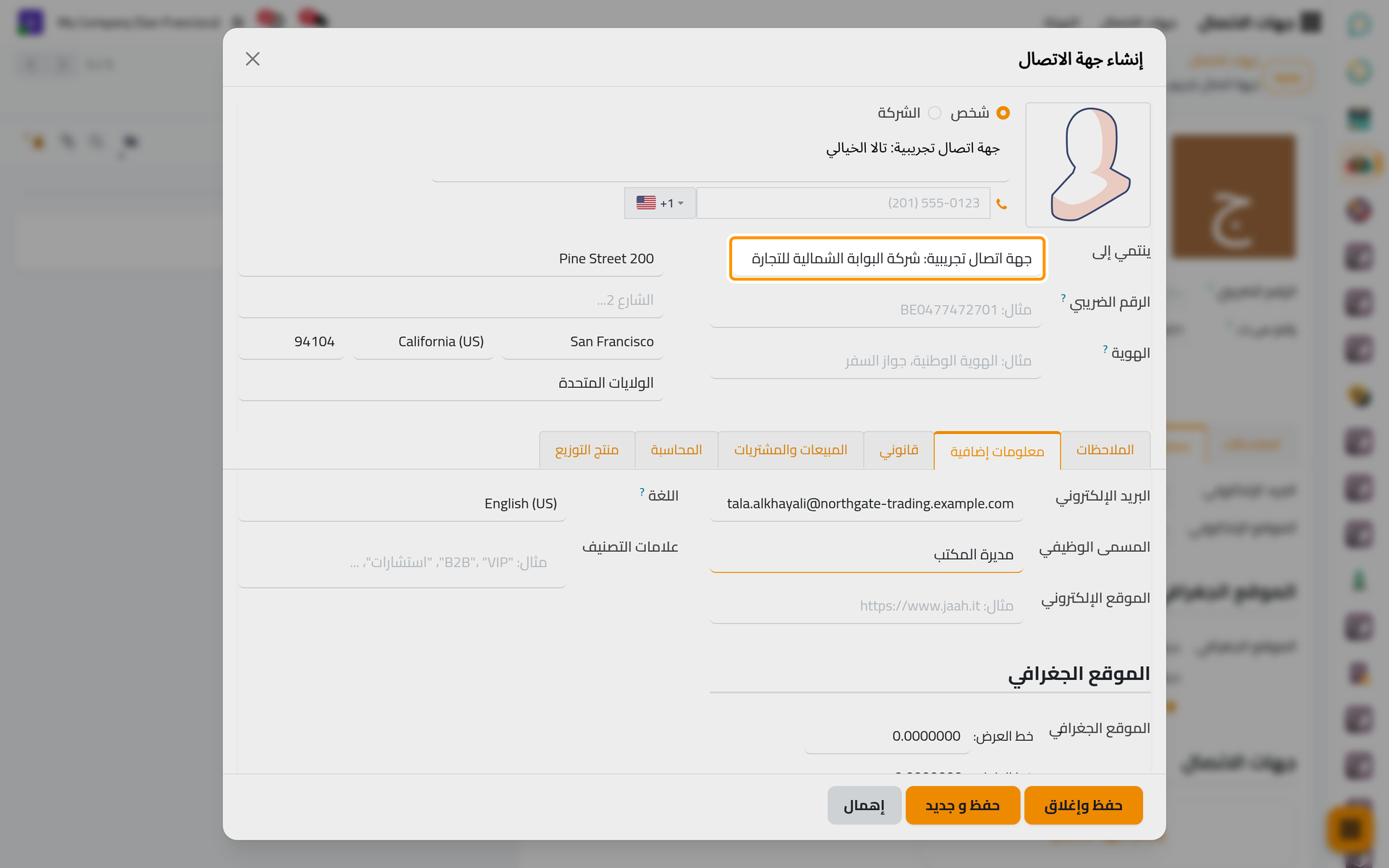Screen dimensions: 1389x868
Task: Select the الشركة (Company) radio button
Action: (x=935, y=113)
